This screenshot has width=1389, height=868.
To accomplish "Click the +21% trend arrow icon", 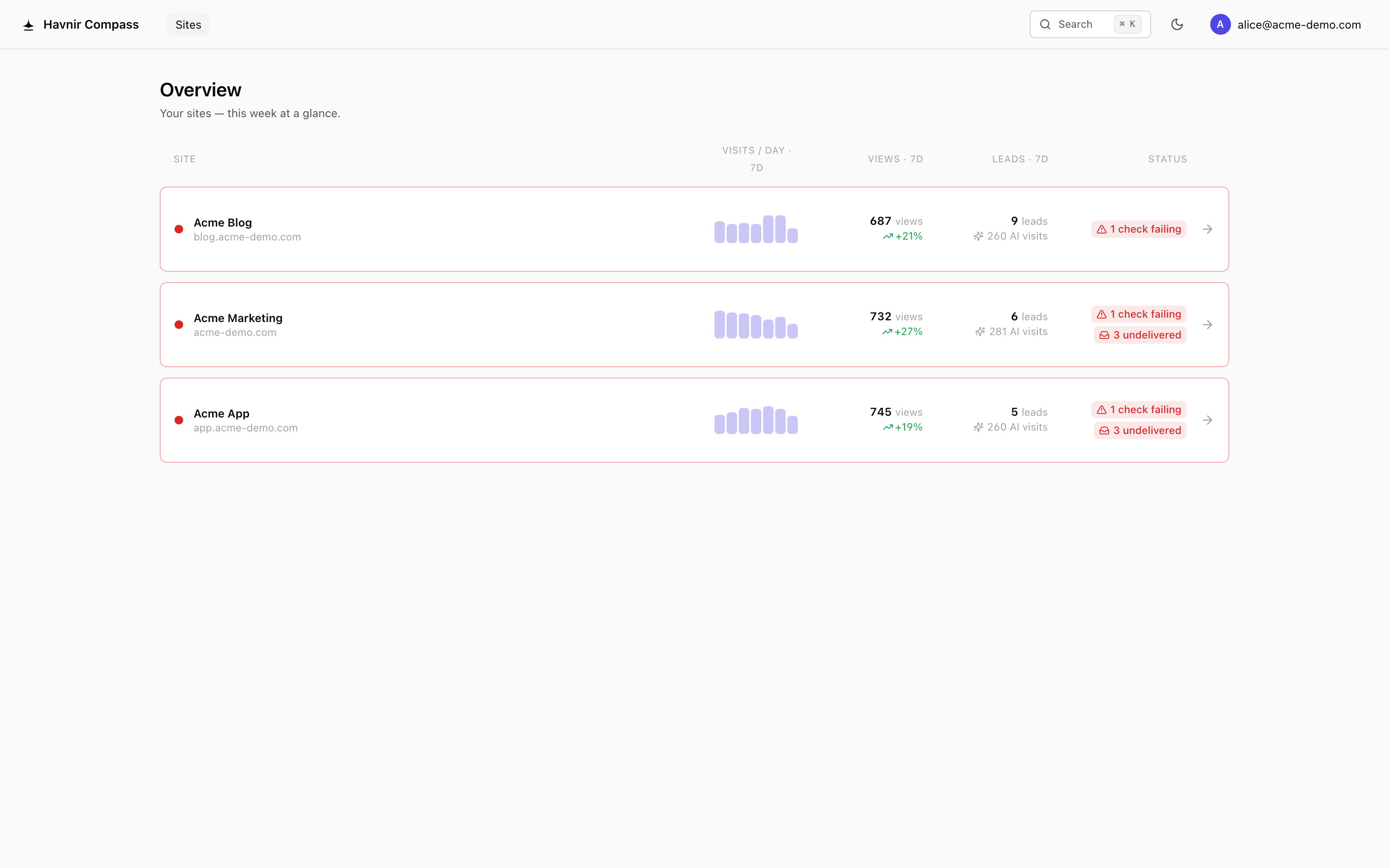I will 888,237.
